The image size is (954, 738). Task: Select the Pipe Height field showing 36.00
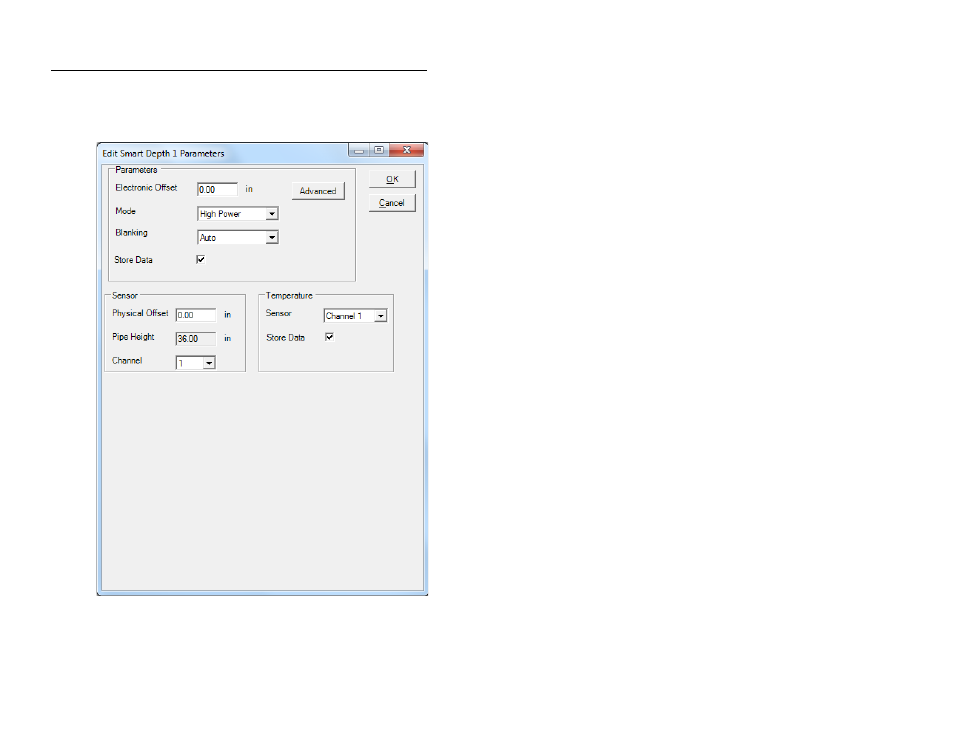(196, 338)
